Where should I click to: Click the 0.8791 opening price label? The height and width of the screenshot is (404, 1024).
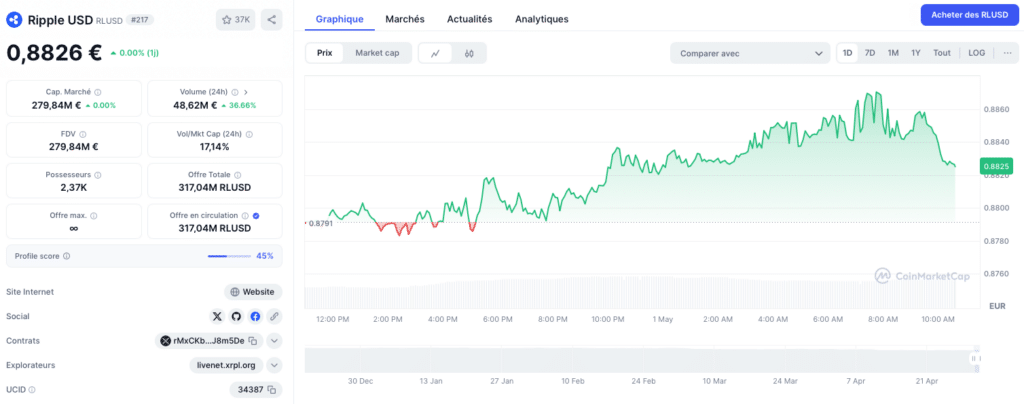(321, 223)
